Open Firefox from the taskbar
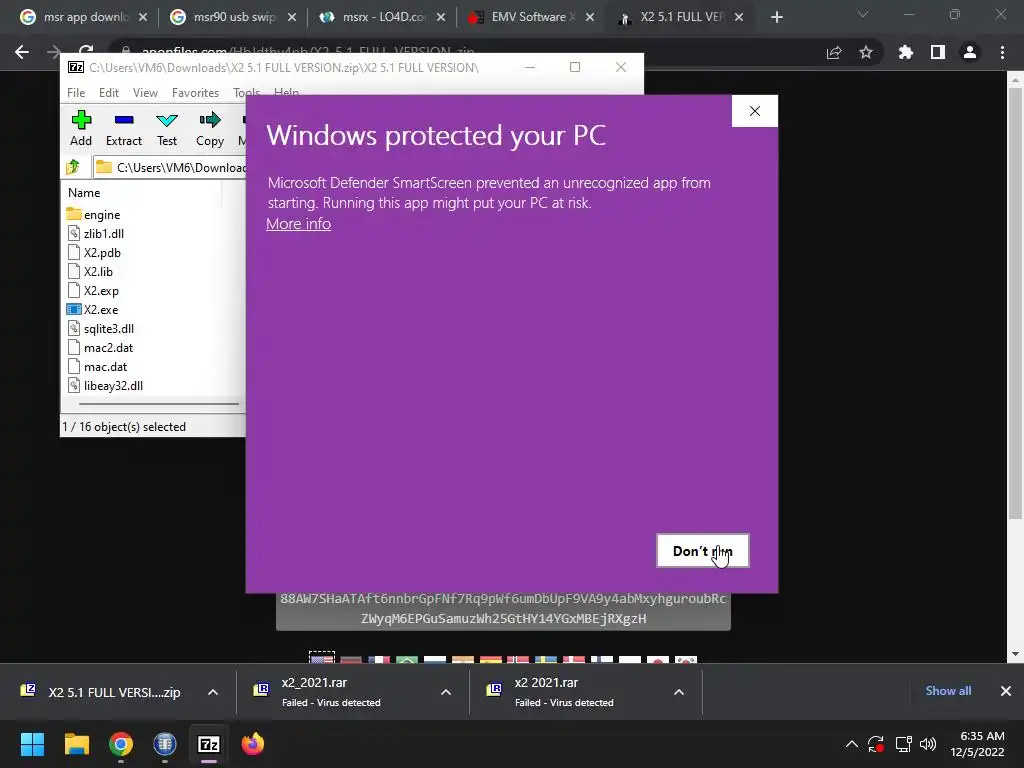The image size is (1024, 768). click(x=253, y=744)
